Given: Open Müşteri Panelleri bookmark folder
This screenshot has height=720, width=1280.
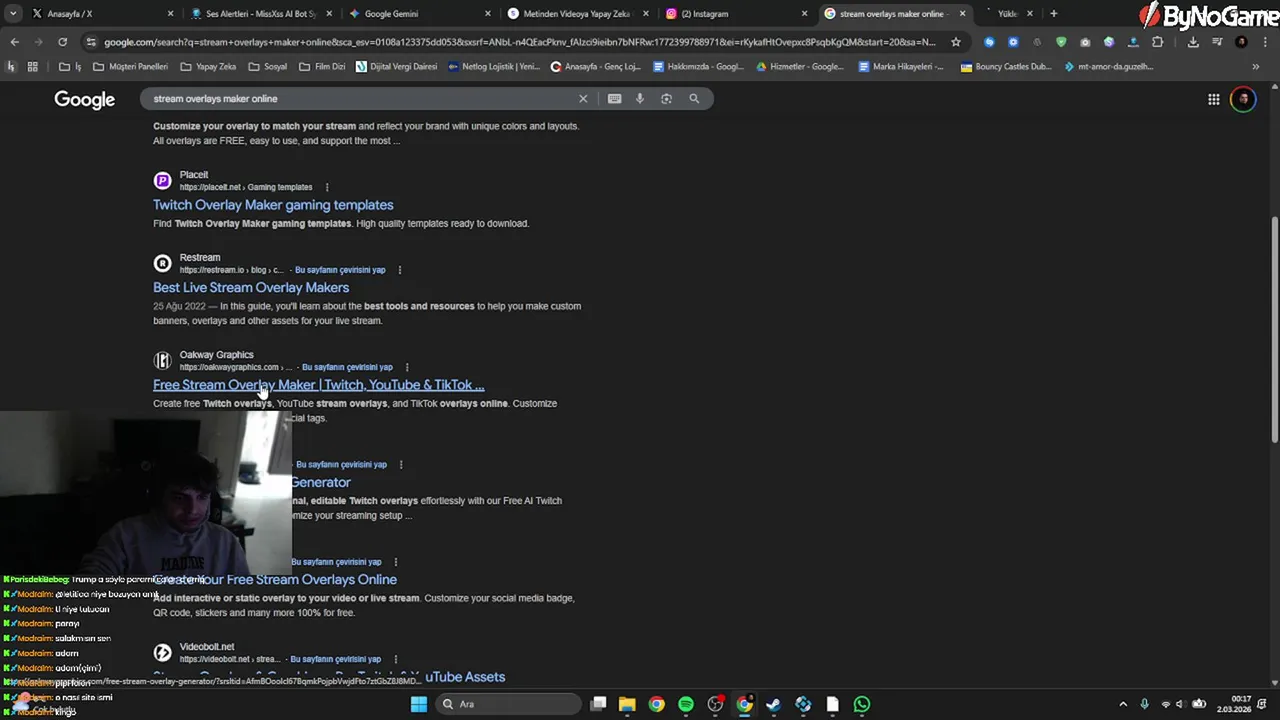Looking at the screenshot, I should pos(130,67).
